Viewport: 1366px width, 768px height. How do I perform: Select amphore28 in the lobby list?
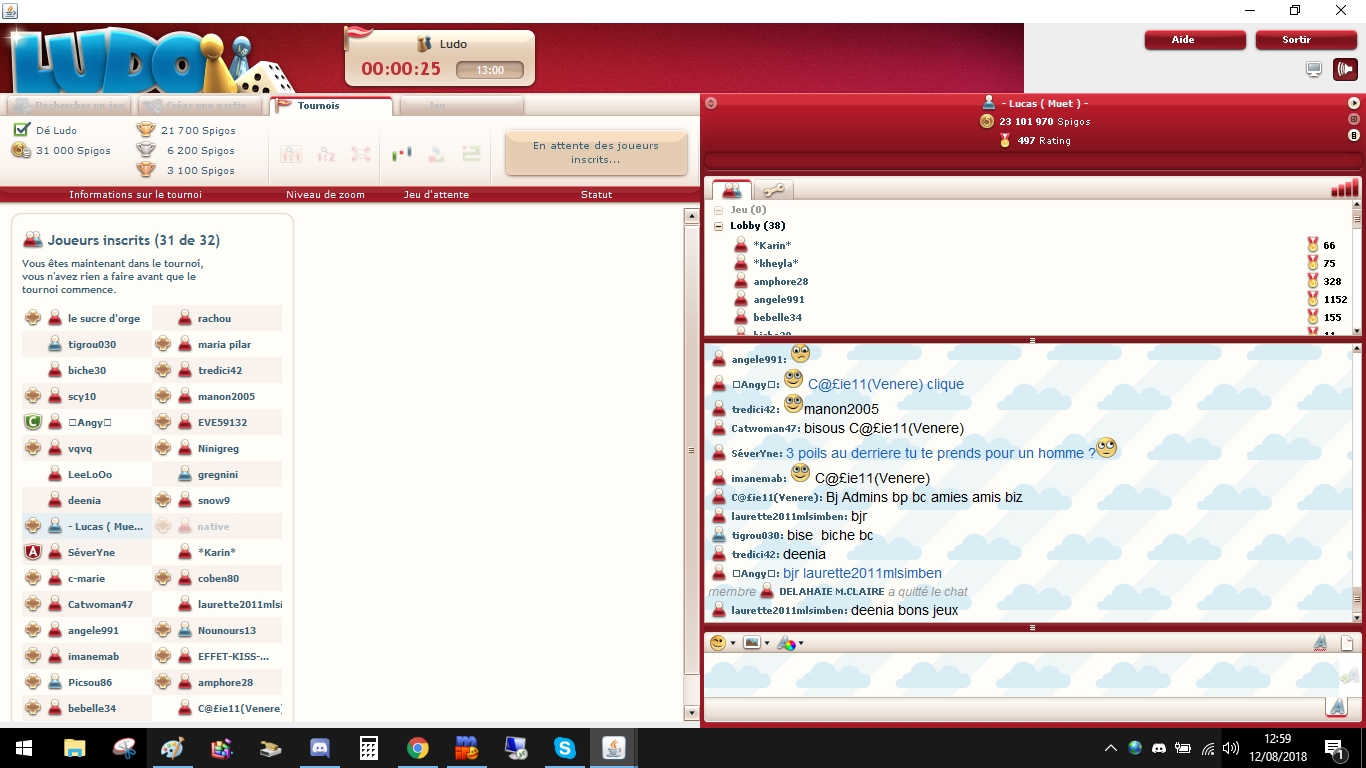coord(780,282)
